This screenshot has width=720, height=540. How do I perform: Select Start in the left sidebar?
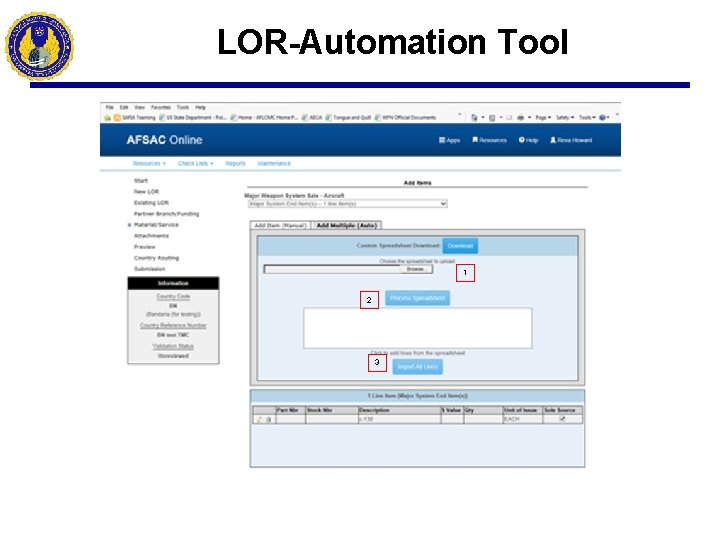[141, 180]
